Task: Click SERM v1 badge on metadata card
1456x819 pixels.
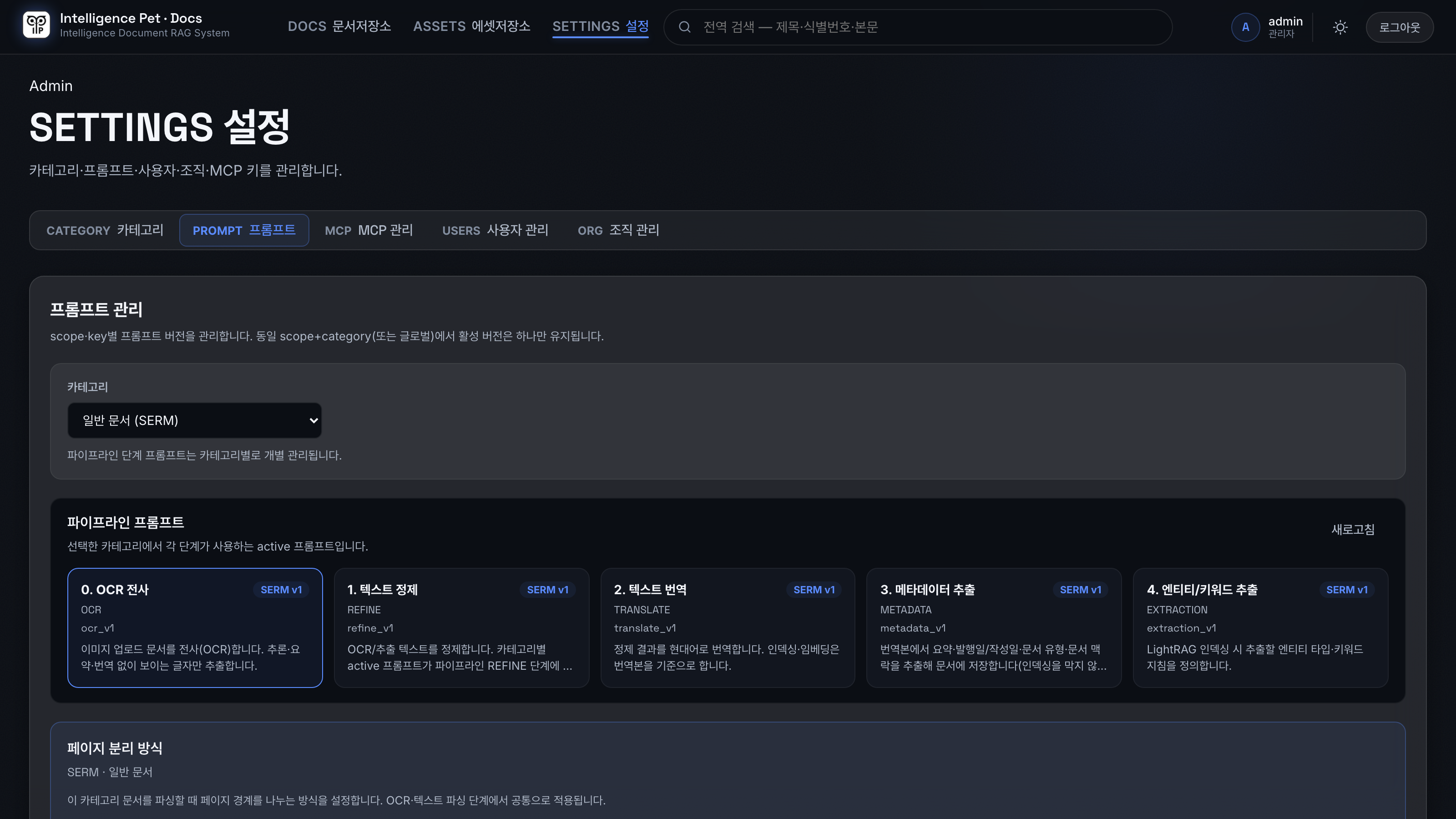Action: click(x=1080, y=590)
